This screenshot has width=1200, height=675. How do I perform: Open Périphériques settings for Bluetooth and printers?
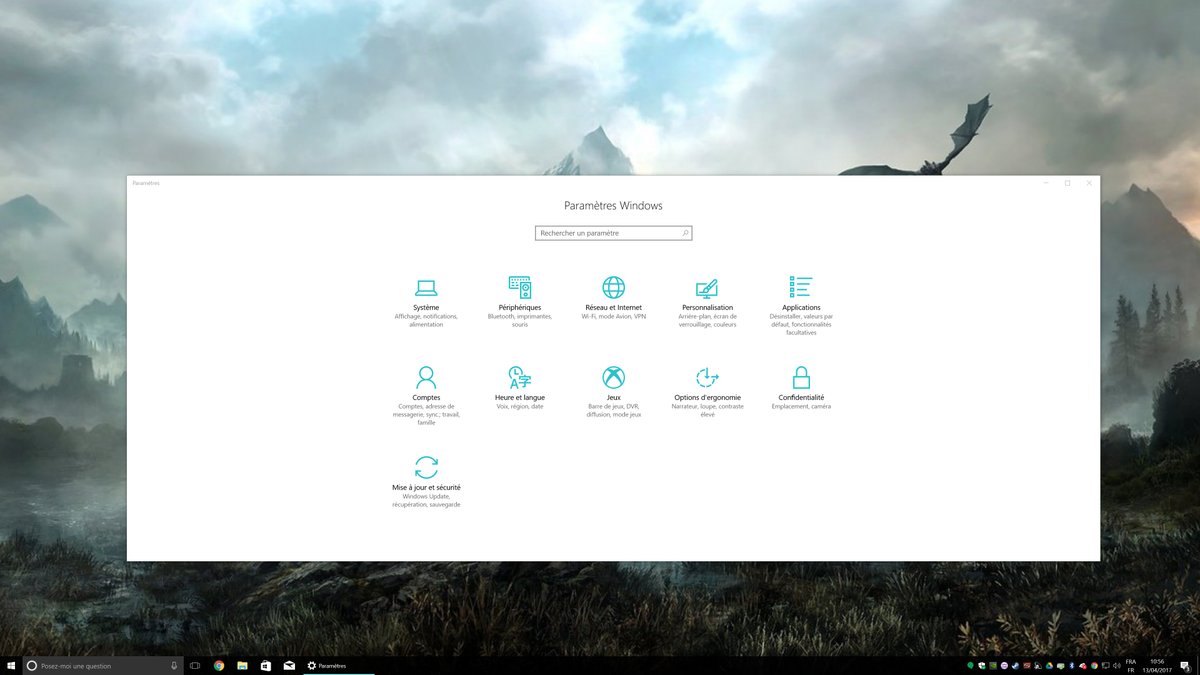pyautogui.click(x=519, y=295)
